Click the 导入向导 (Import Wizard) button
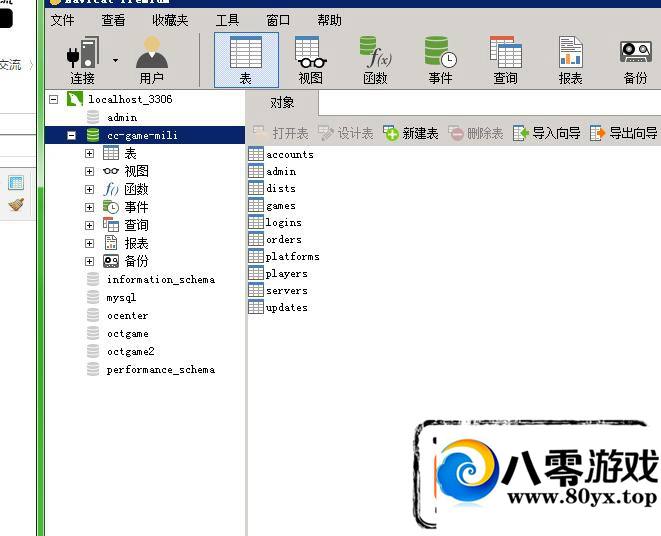The width and height of the screenshot is (661, 536). click(546, 133)
